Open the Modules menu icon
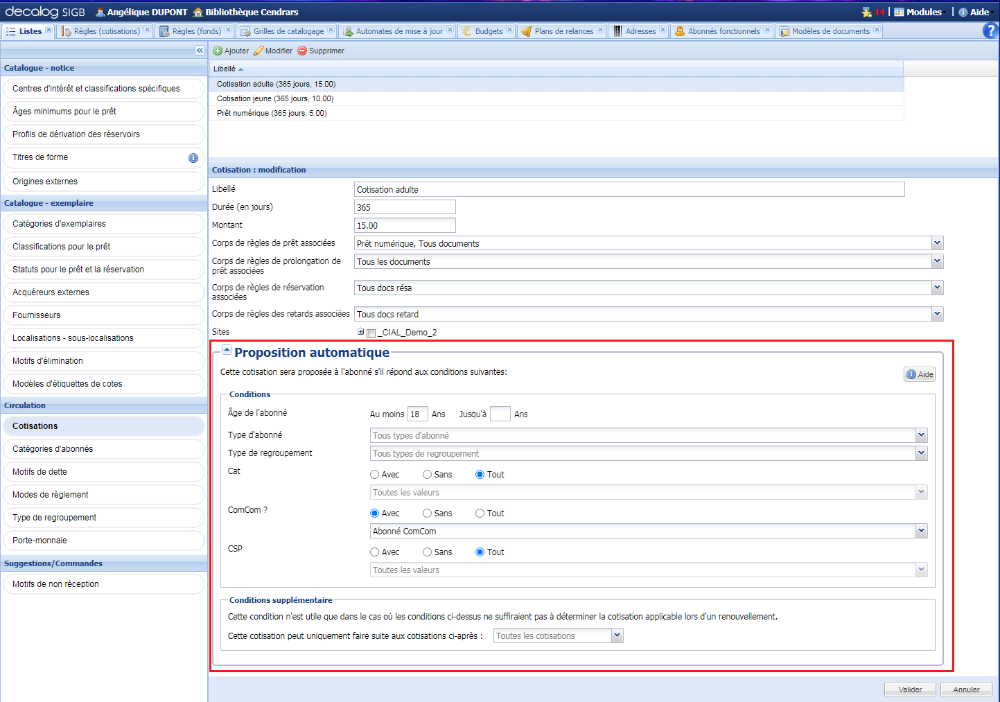Image resolution: width=1000 pixels, height=702 pixels. [900, 12]
